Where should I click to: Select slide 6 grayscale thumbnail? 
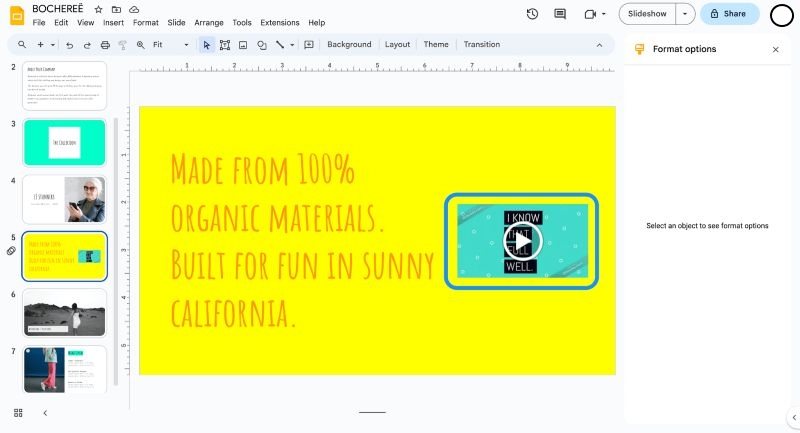pos(64,313)
